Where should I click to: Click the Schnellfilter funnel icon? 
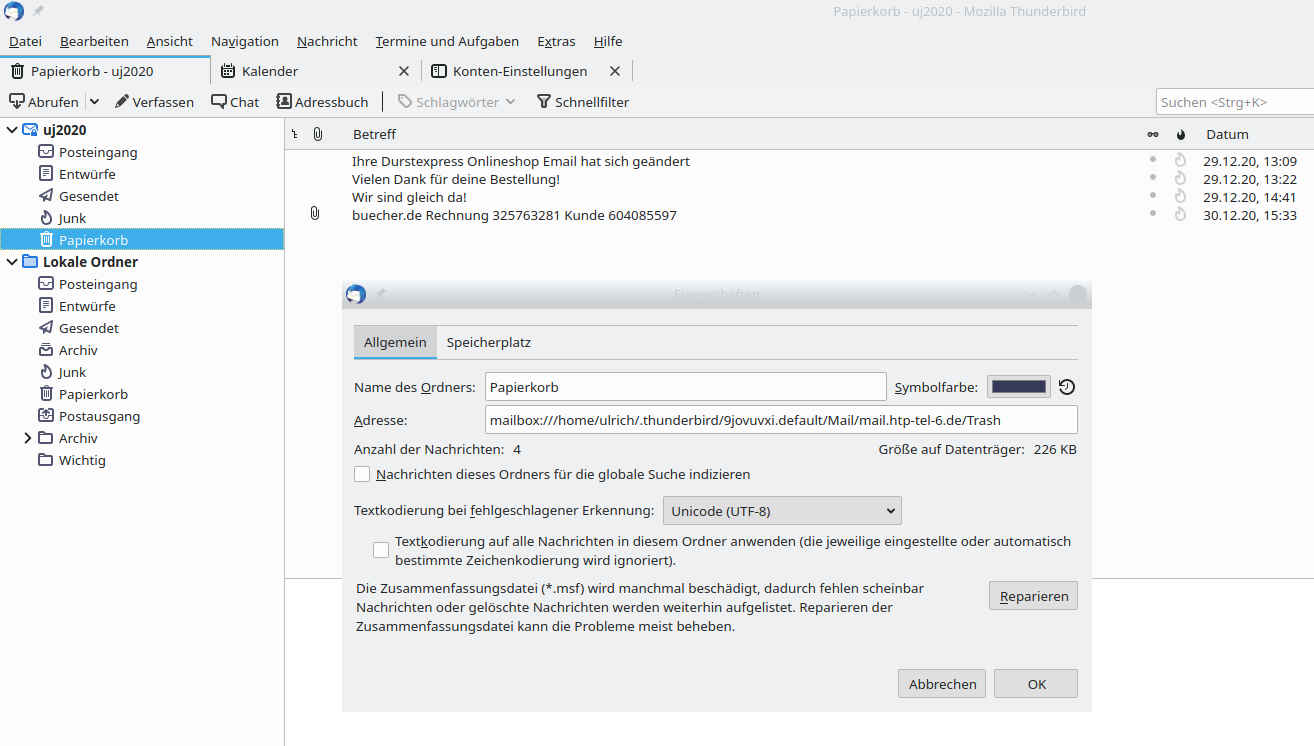coord(544,102)
